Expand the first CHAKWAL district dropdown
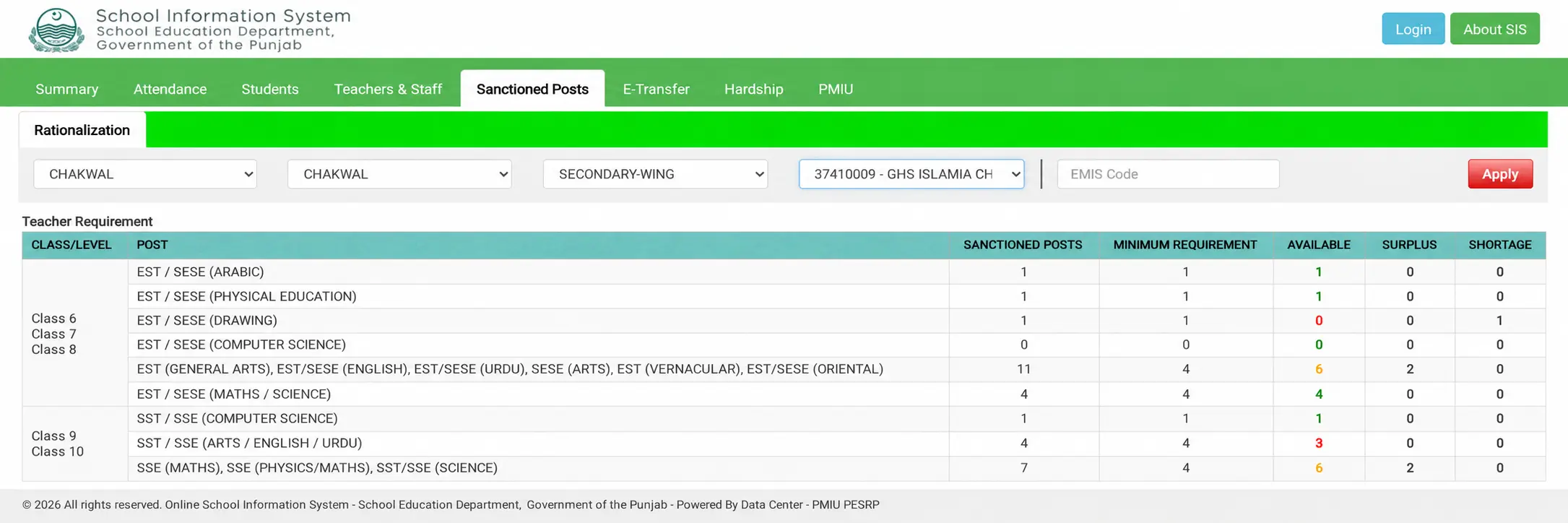Viewport: 1568px width, 523px height. coord(145,174)
